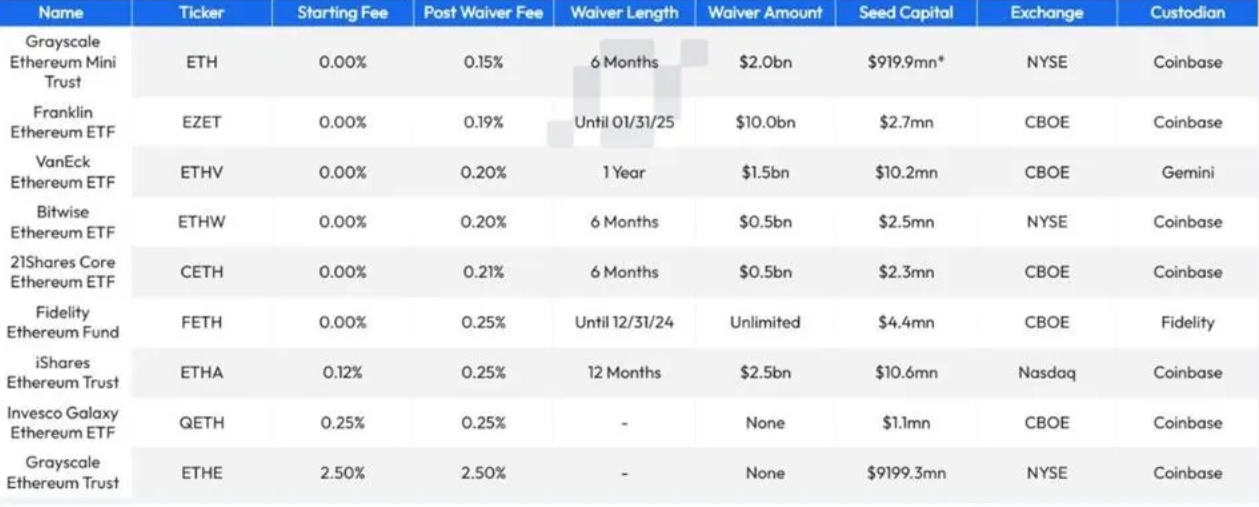Click the $9199.3mn seed capital
Screen dimensions: 1259x507
pyautogui.click(x=905, y=473)
